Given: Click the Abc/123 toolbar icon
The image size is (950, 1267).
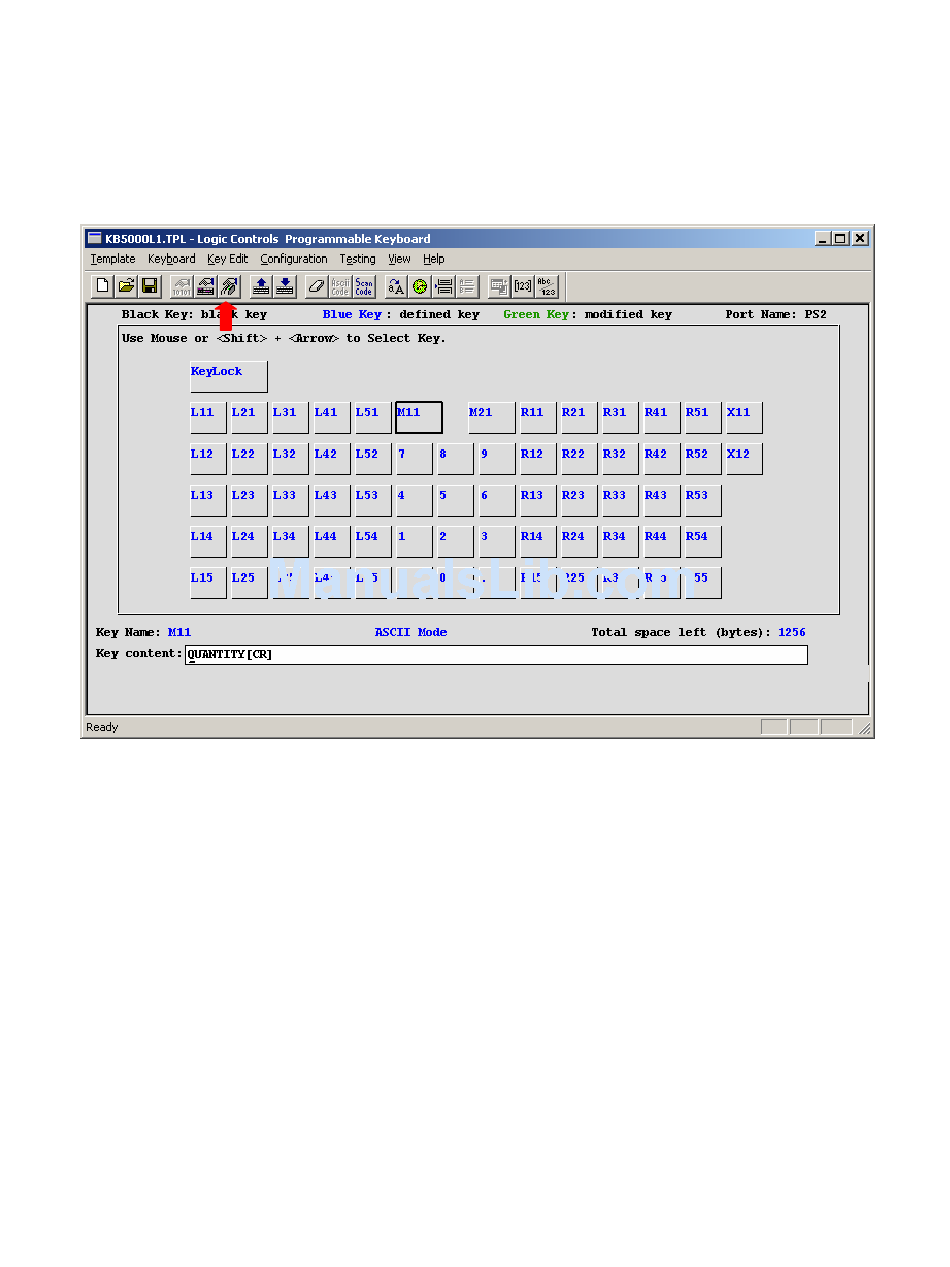Looking at the screenshot, I should pyautogui.click(x=547, y=287).
